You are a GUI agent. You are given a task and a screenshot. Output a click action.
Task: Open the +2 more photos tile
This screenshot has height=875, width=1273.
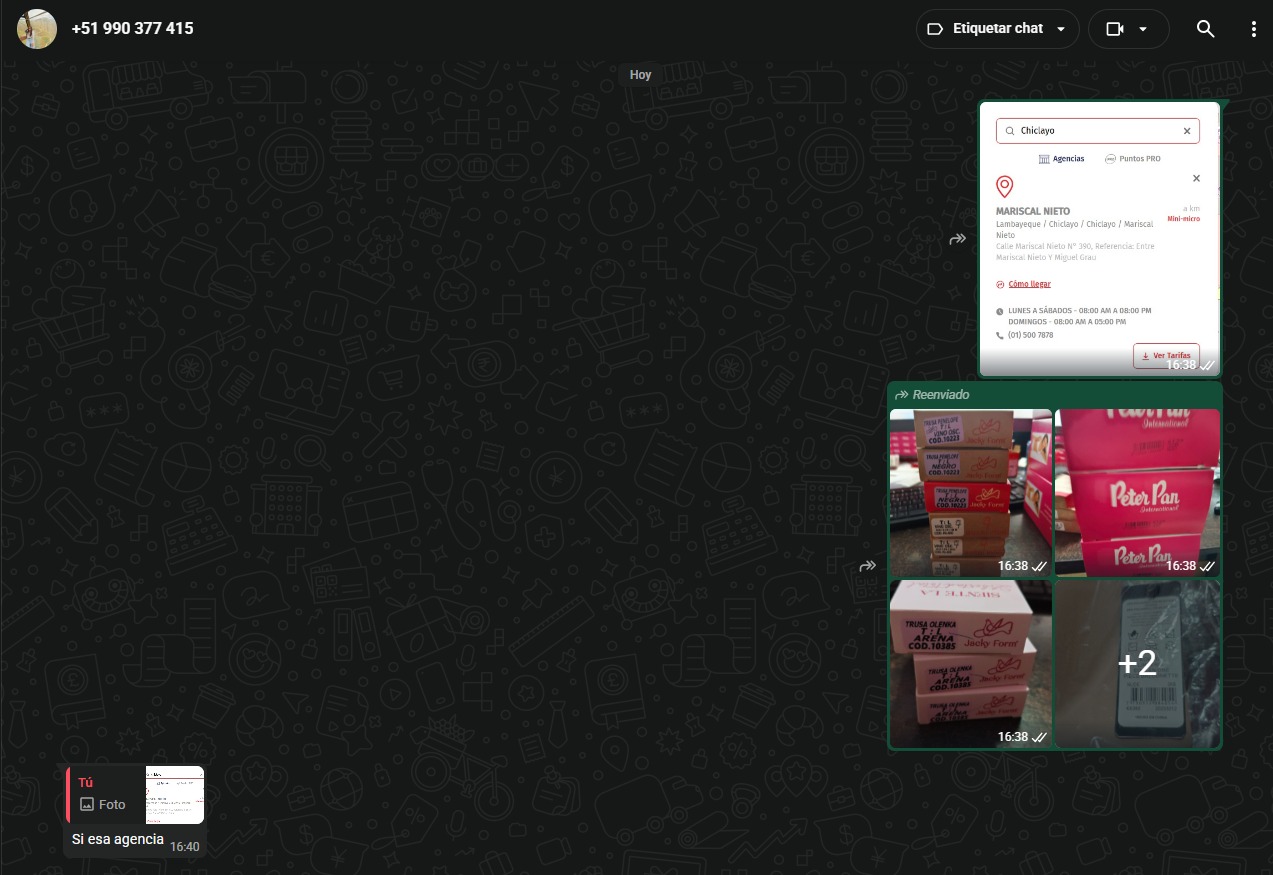pyautogui.click(x=1137, y=663)
